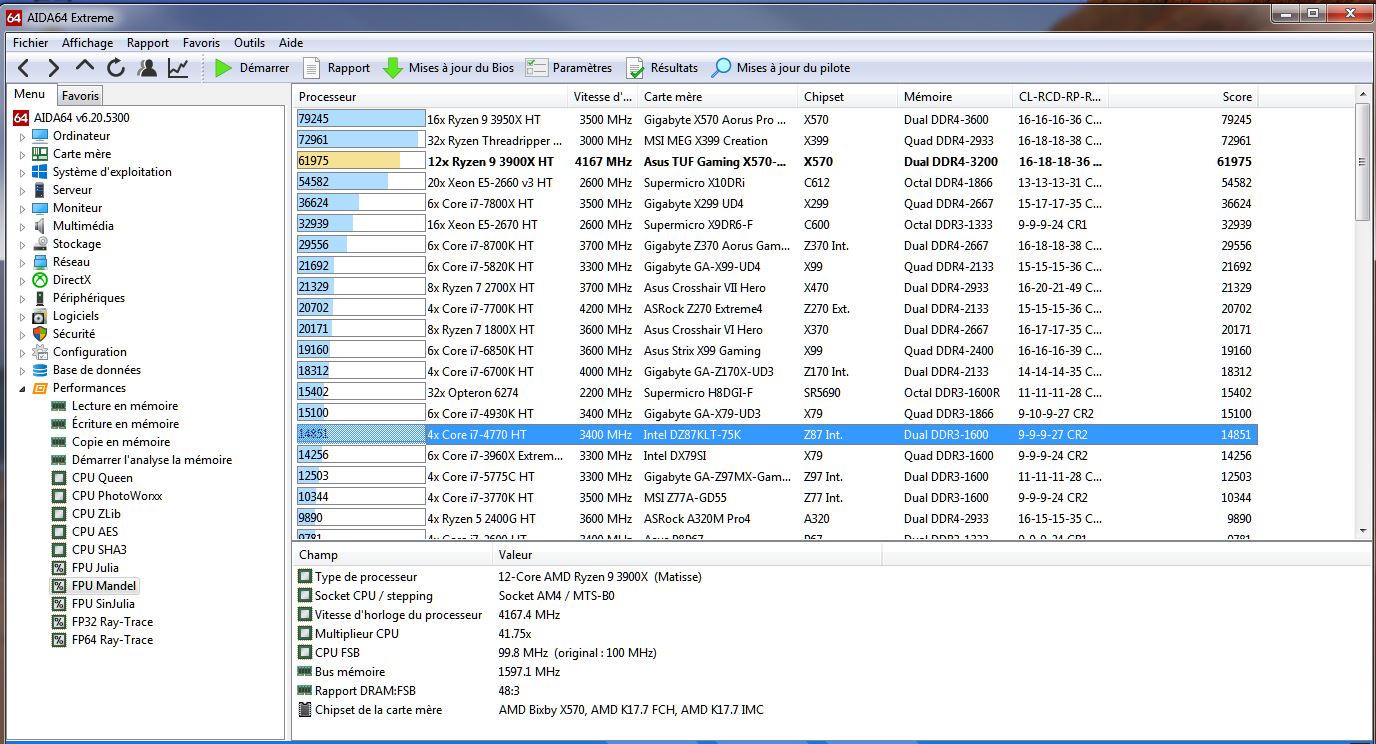Collapse the Performances tree node
Screen dimensions: 1376x744
click(22, 388)
